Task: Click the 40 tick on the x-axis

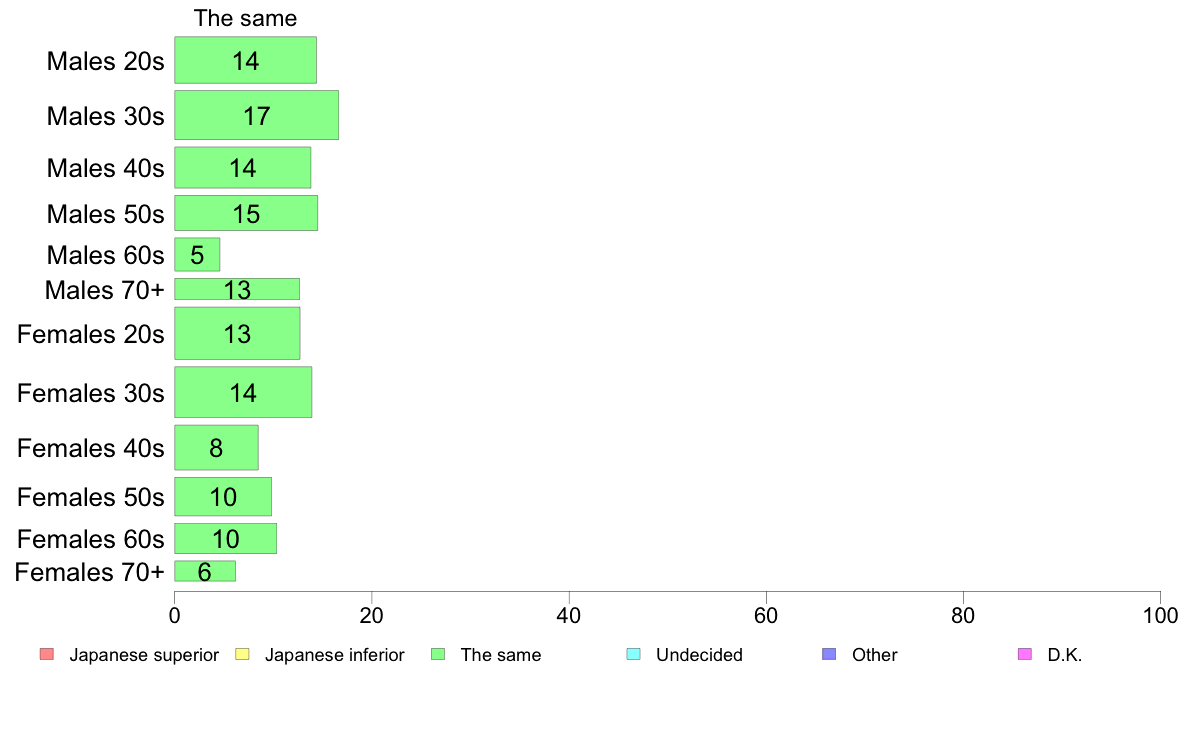Action: point(569,615)
